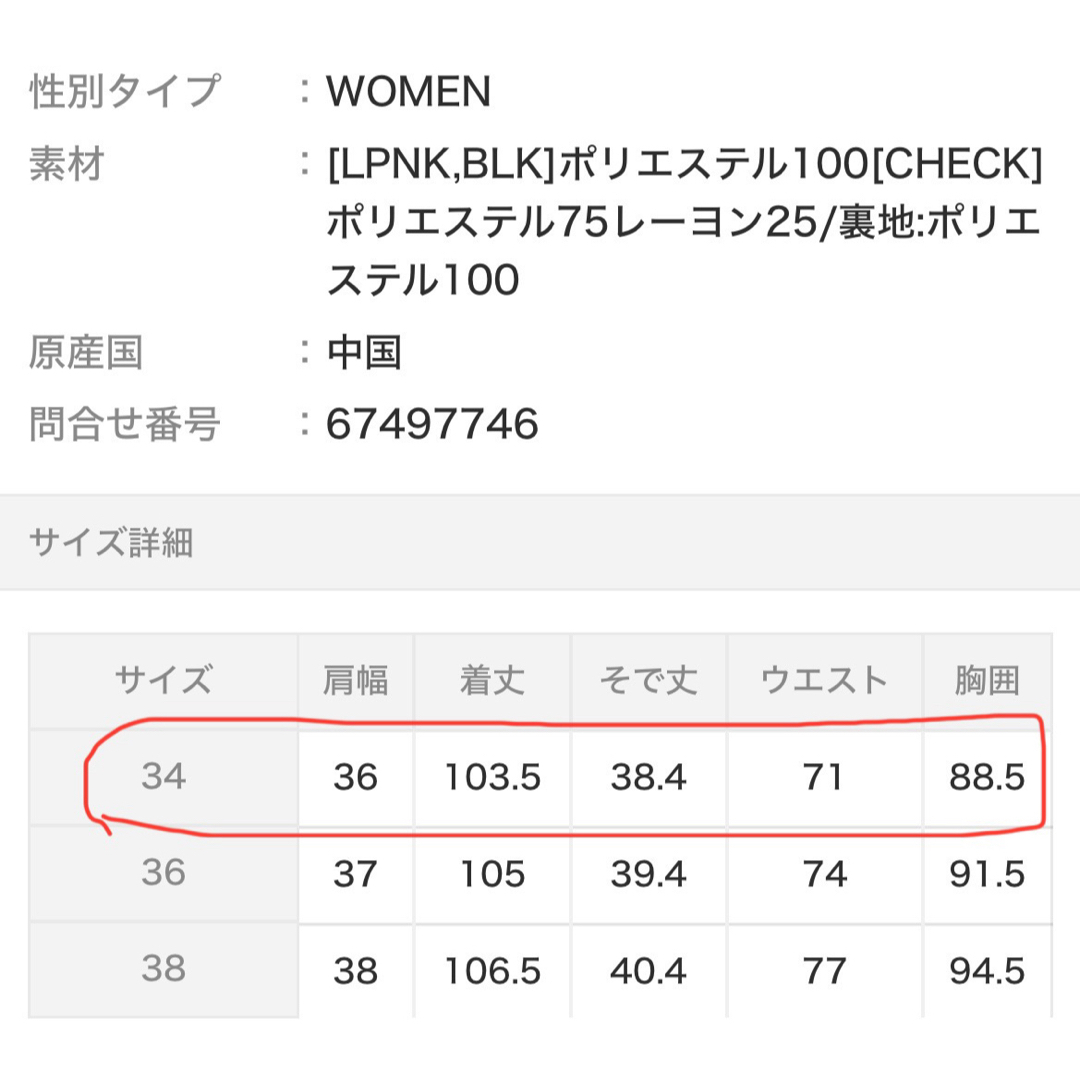
Task: Click the 中国 country of origin value
Action: (364, 353)
